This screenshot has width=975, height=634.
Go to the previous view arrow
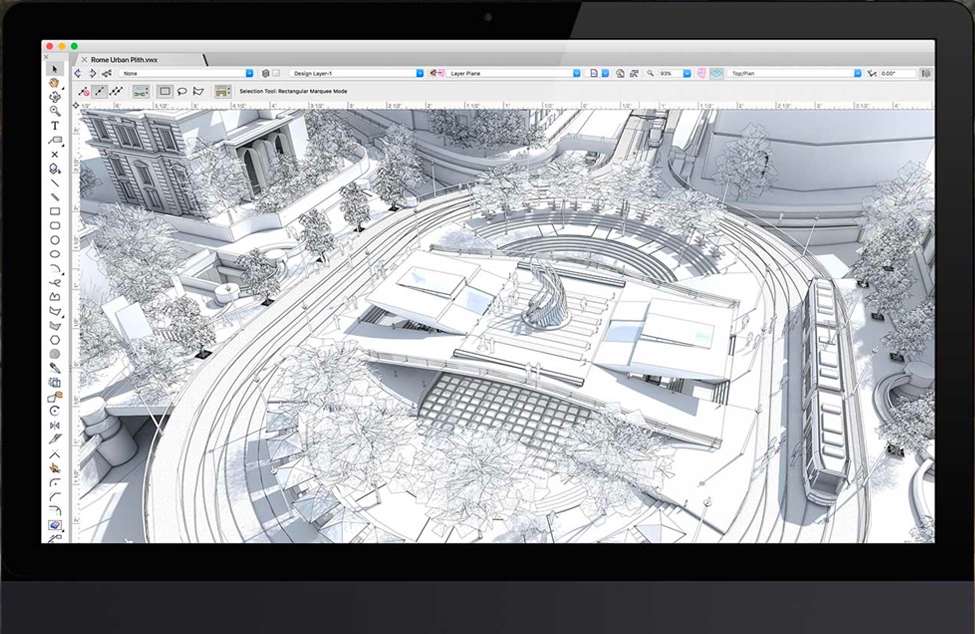79,73
